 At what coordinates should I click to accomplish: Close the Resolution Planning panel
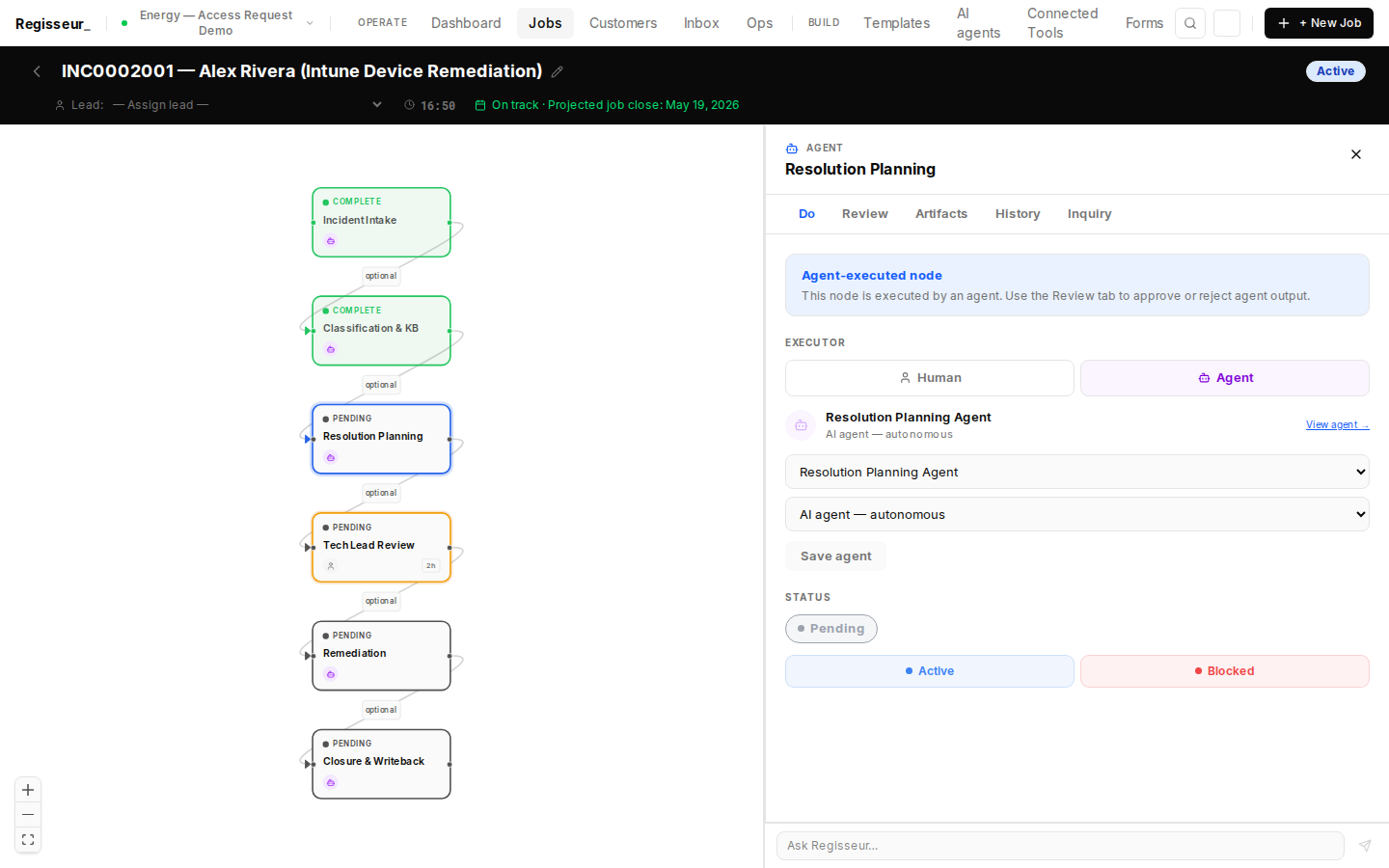(x=1356, y=154)
